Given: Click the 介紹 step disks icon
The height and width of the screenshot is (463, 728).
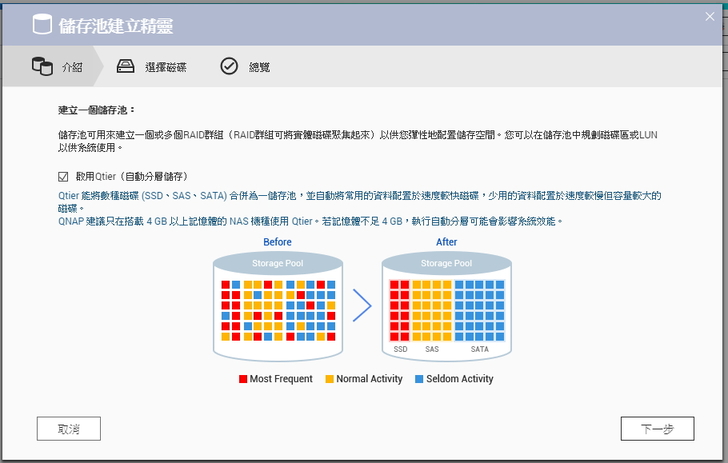Looking at the screenshot, I should [42, 66].
